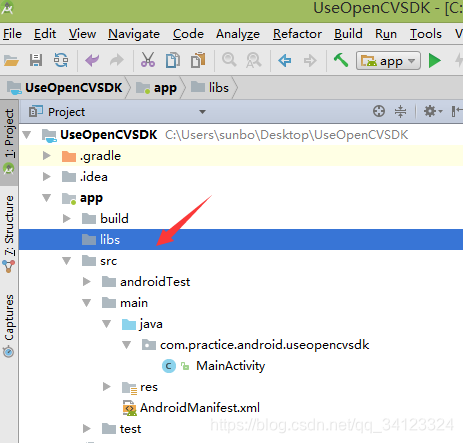Open the Analyze menu
Image resolution: width=463 pixels, height=443 pixels.
[238, 34]
